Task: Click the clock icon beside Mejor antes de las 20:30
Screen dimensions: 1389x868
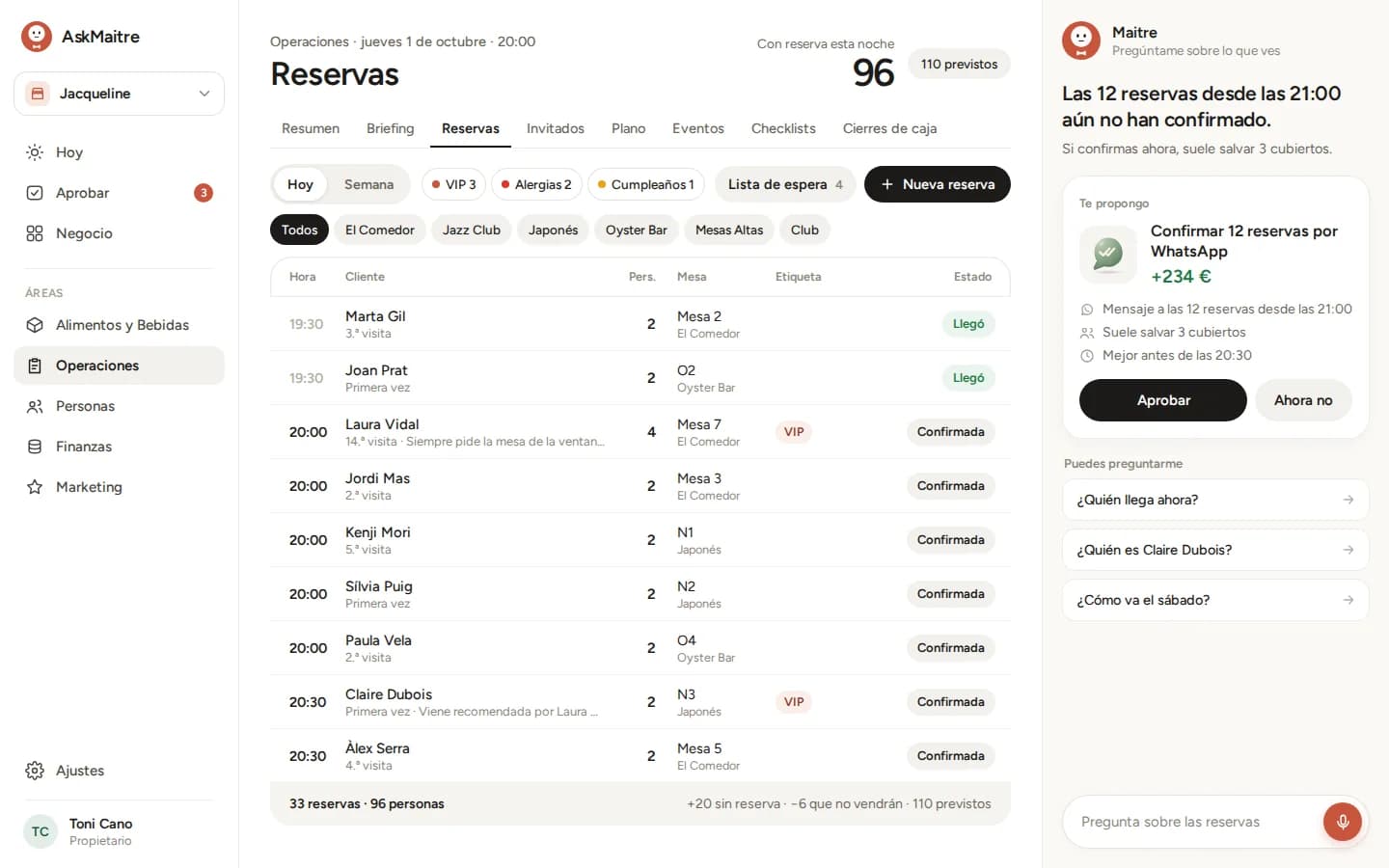Action: pos(1087,356)
